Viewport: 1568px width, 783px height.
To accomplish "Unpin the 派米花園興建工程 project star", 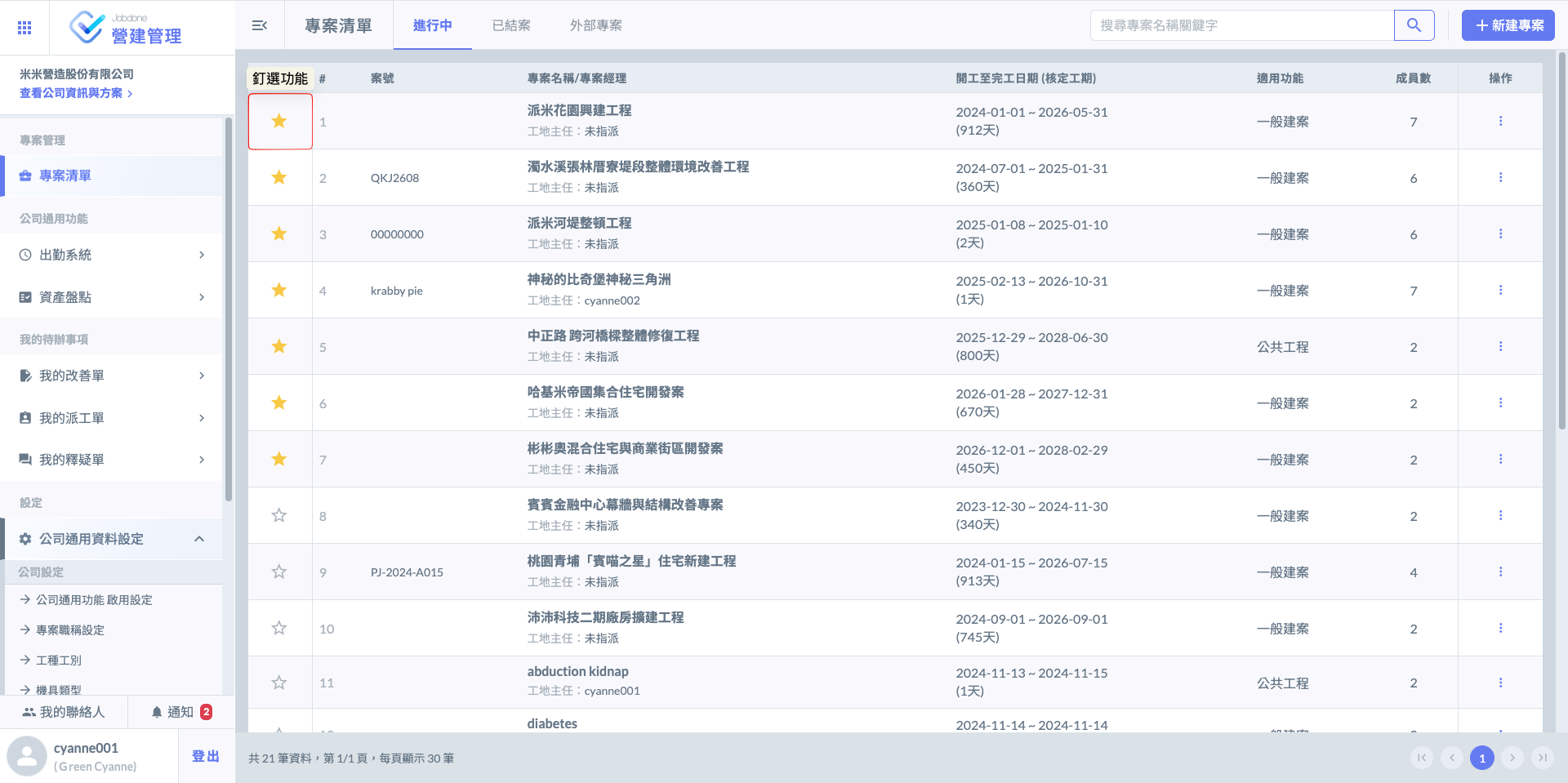I will tap(279, 122).
